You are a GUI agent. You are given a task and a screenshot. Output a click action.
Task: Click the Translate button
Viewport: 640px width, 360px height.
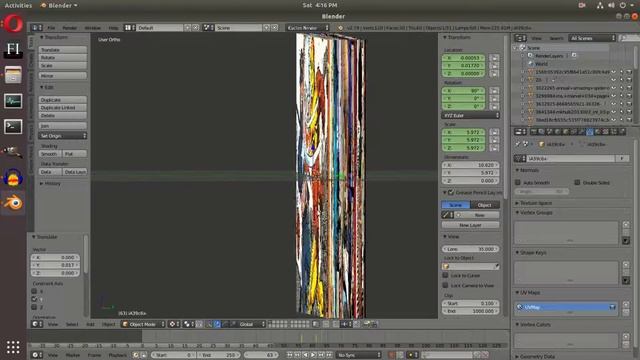click(62, 50)
